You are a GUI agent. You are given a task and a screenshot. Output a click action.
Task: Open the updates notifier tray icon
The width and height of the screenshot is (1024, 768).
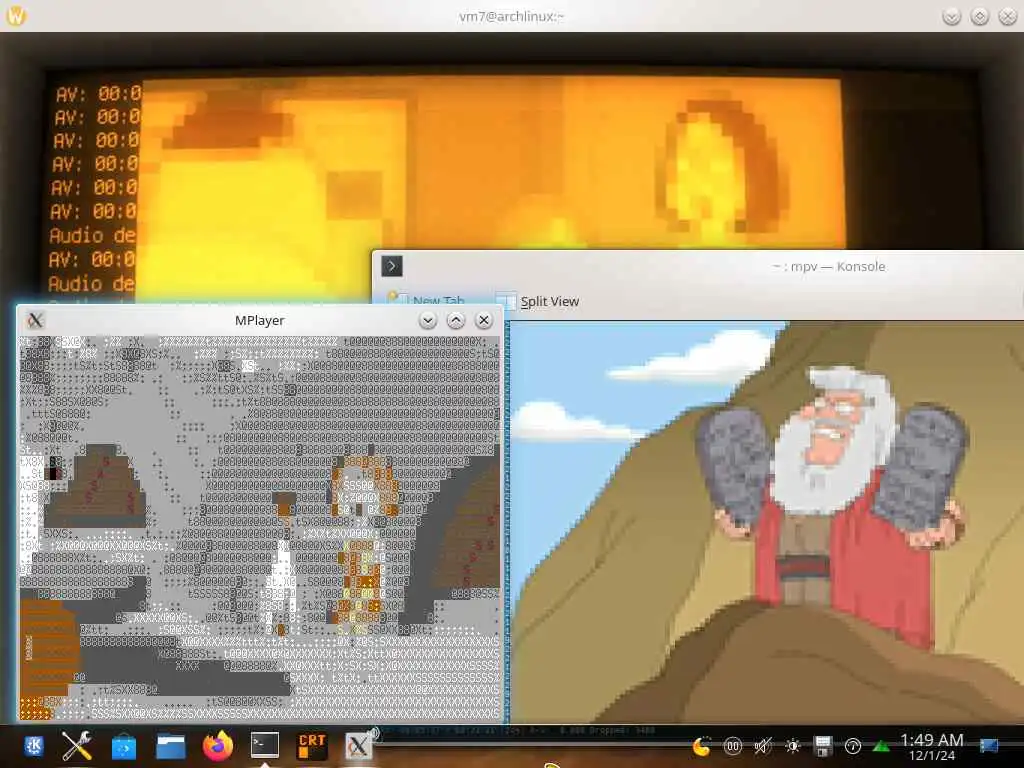[x=853, y=746]
